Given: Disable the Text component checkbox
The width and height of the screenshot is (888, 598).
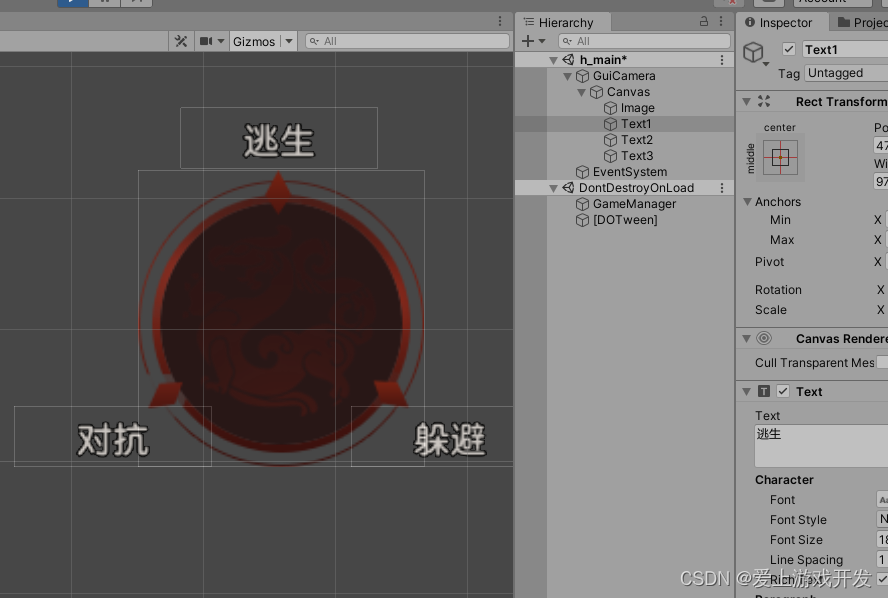Looking at the screenshot, I should click(783, 391).
